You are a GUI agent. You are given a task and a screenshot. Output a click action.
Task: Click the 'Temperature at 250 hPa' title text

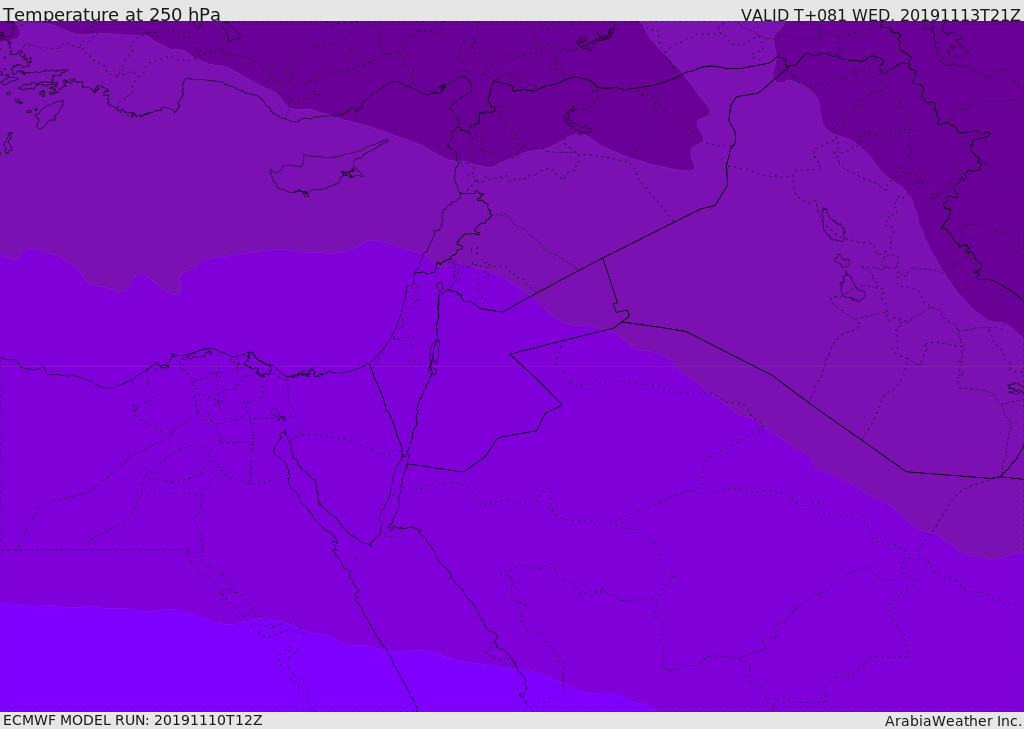(112, 14)
